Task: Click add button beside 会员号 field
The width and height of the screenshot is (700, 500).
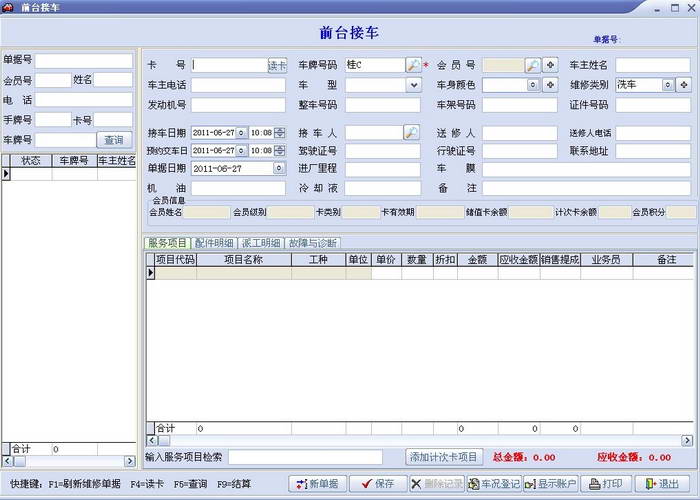Action: pos(550,65)
